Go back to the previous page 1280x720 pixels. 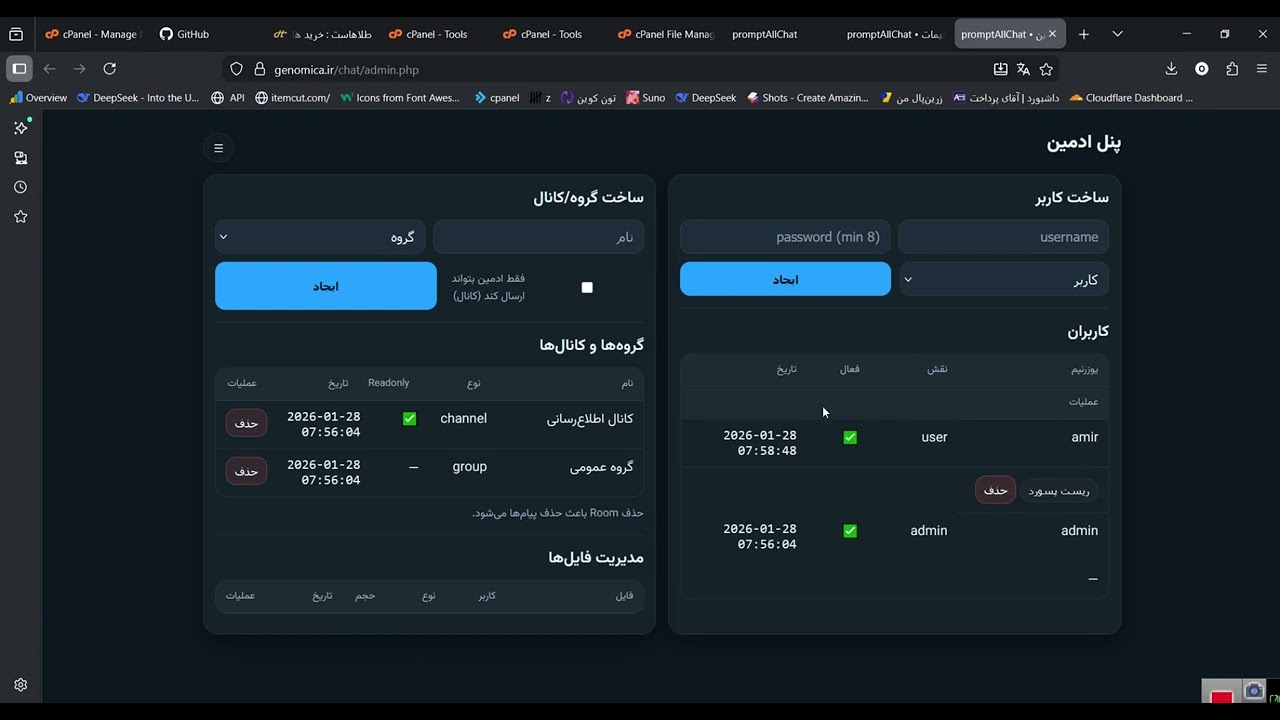[50, 69]
